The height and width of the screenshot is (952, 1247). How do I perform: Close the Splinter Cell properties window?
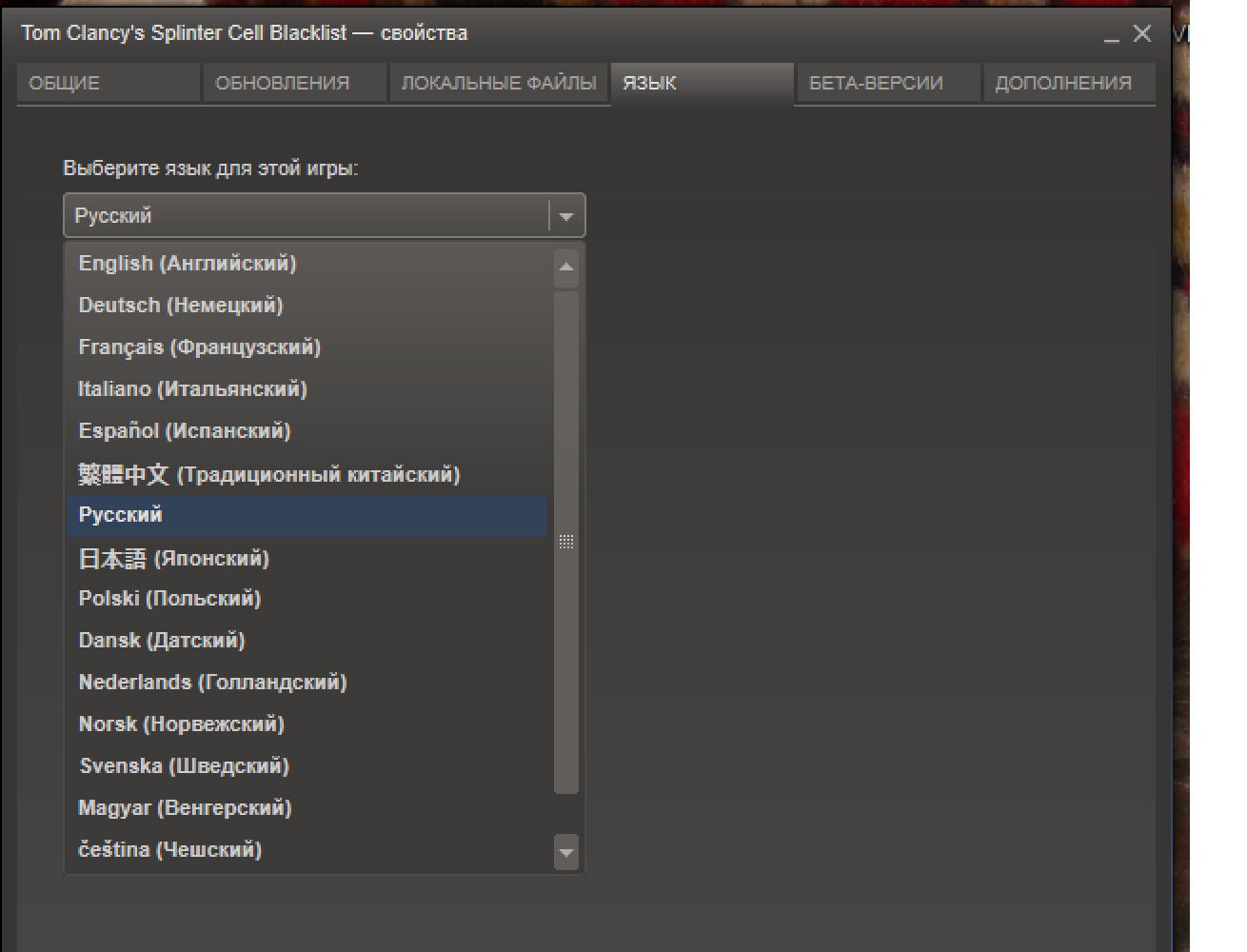[x=1142, y=33]
